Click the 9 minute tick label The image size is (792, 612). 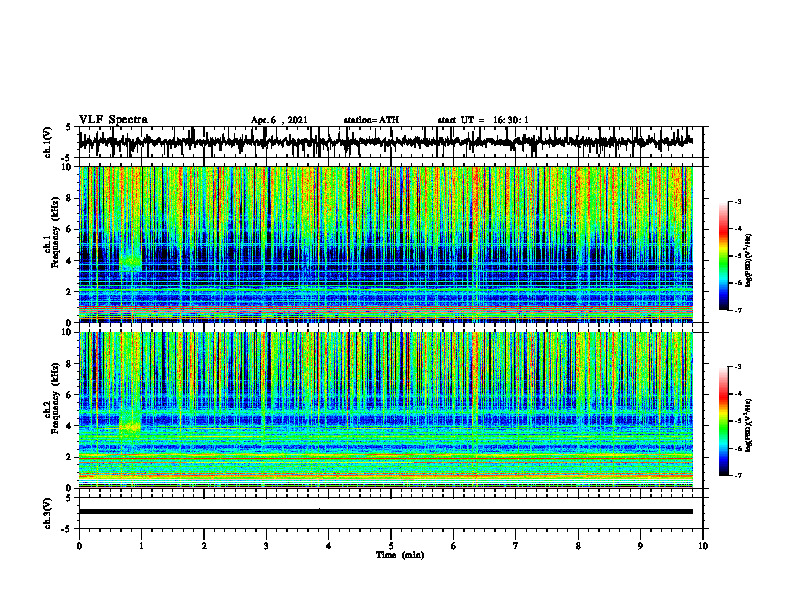coord(640,546)
